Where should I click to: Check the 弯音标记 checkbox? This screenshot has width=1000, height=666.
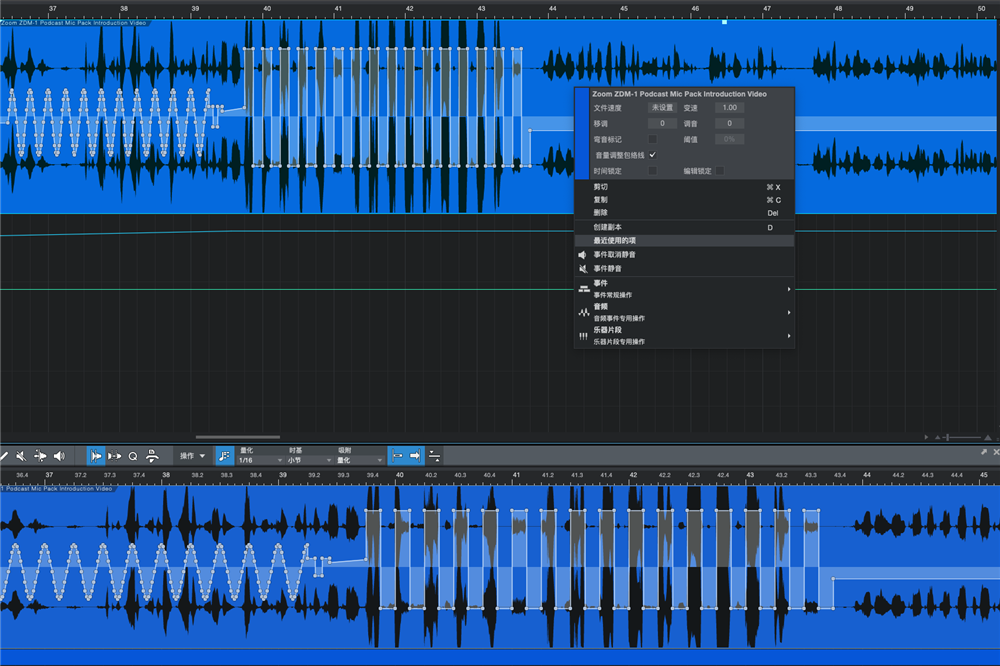(x=652, y=139)
